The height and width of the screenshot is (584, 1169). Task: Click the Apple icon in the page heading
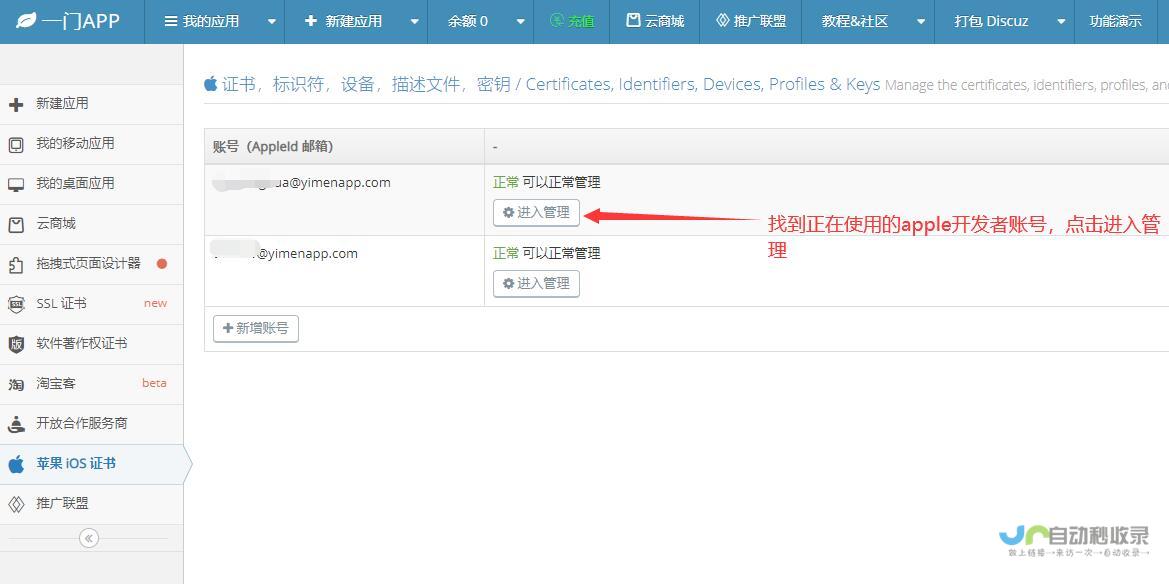click(x=211, y=84)
